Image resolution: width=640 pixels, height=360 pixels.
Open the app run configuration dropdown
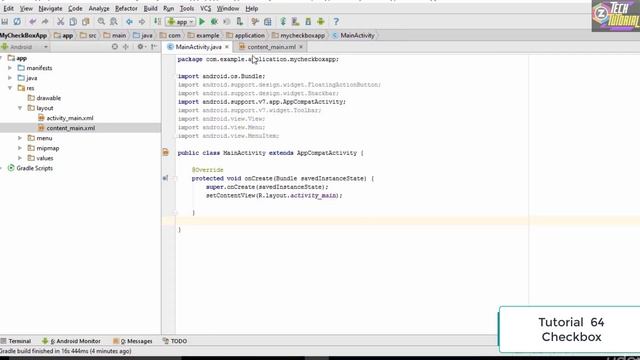180,22
